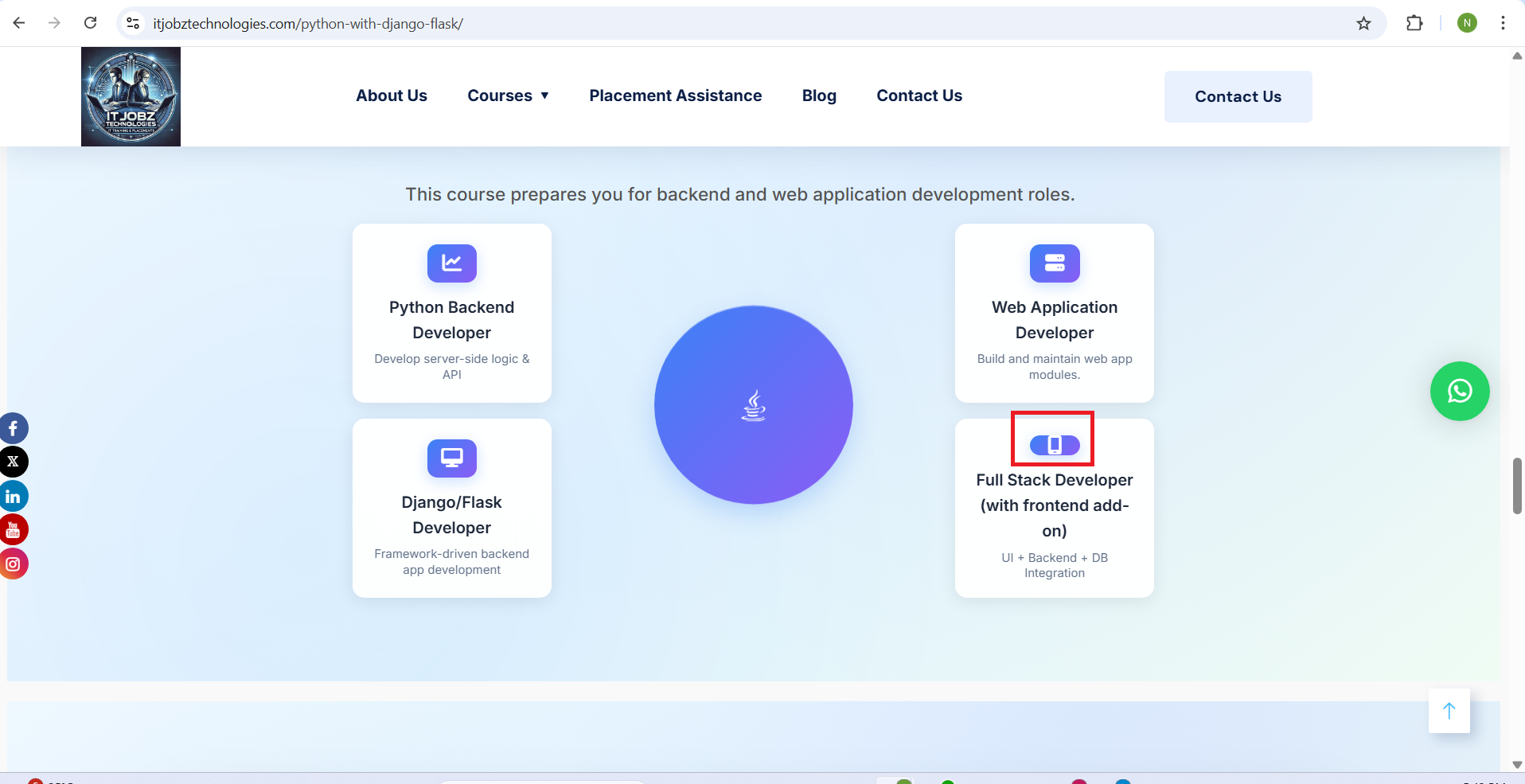Screen dimensions: 1525x784
Task: Click the Python Backend Developer chart icon
Action: click(451, 263)
